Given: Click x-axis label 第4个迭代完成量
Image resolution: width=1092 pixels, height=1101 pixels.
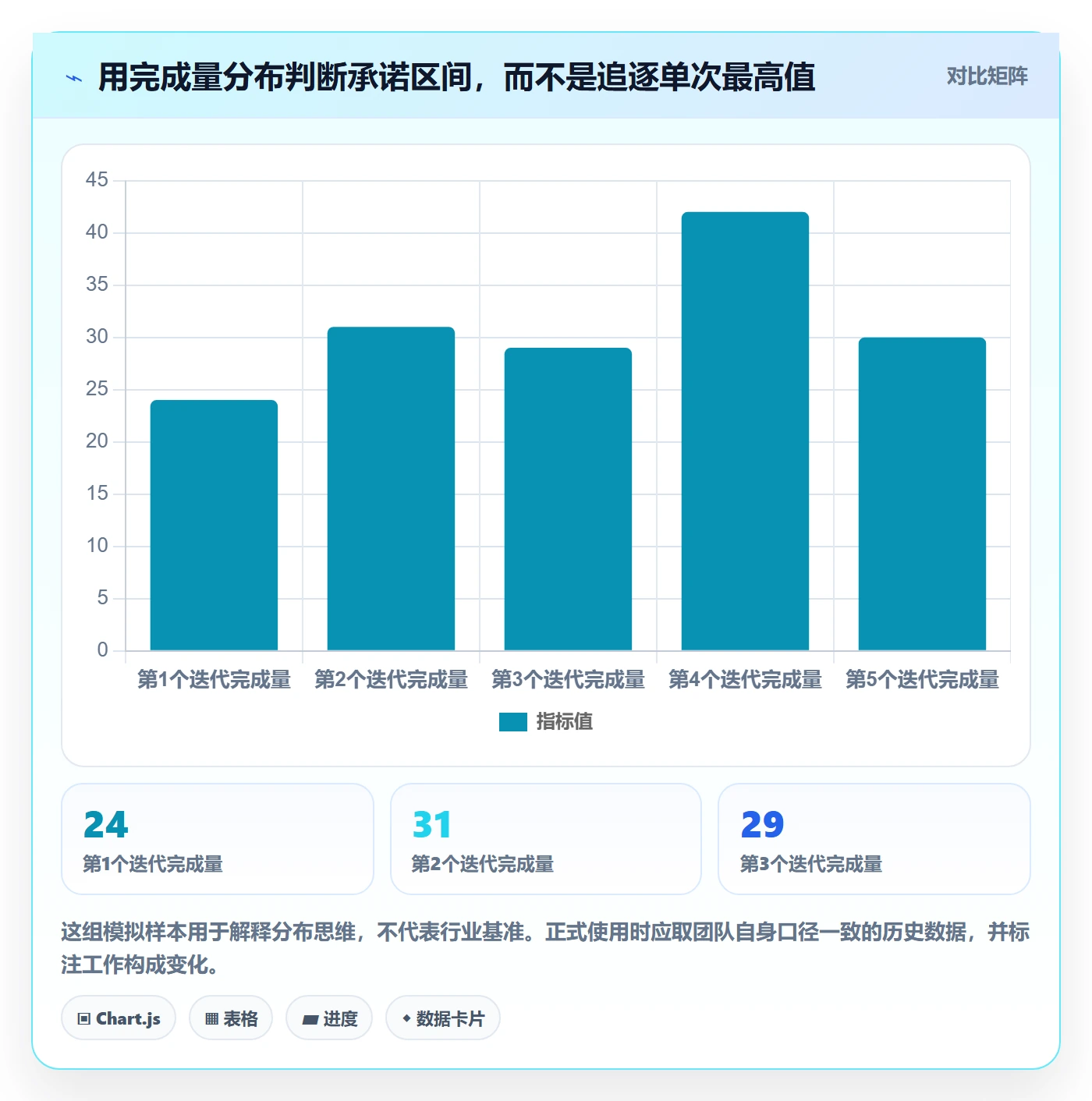Looking at the screenshot, I should (745, 680).
